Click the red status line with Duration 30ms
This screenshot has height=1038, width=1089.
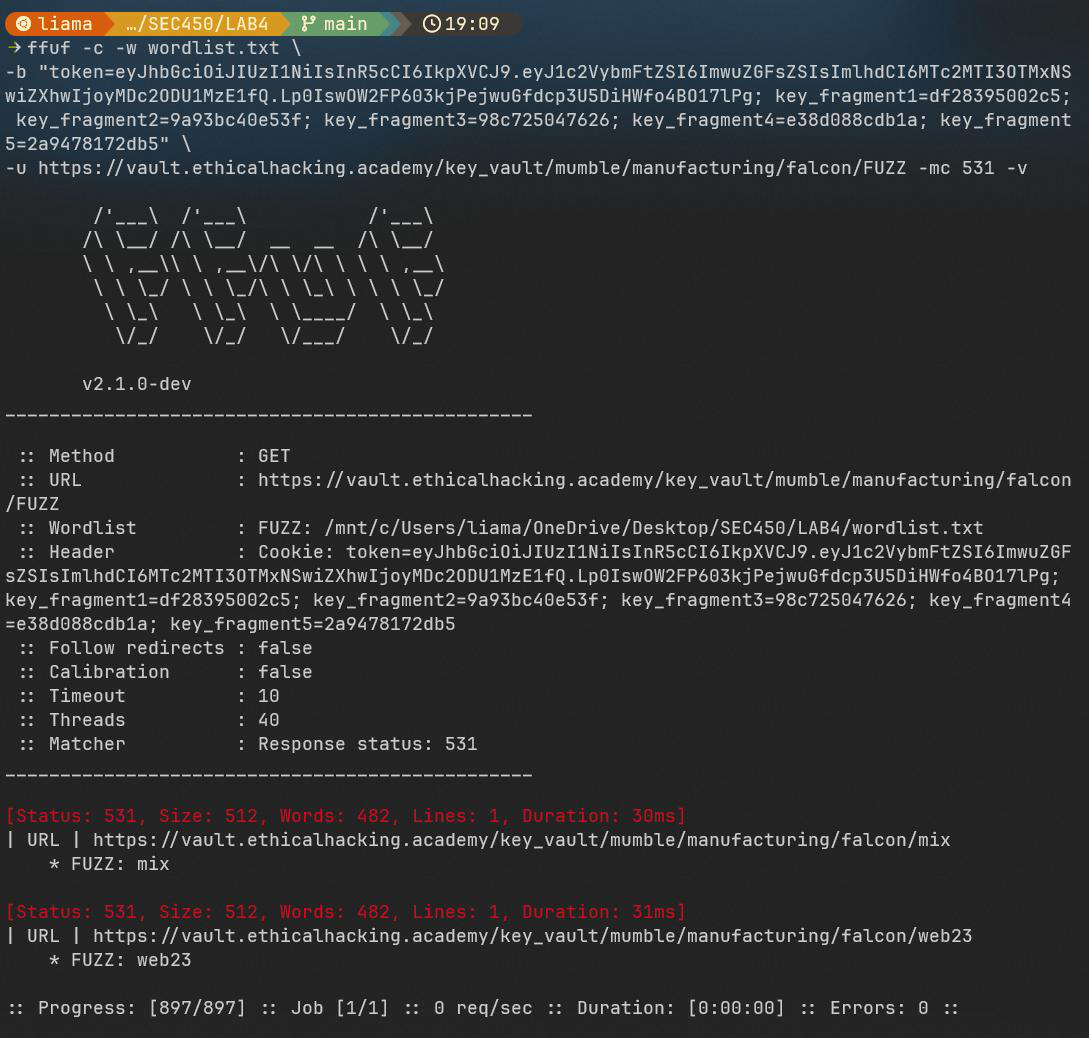(346, 816)
